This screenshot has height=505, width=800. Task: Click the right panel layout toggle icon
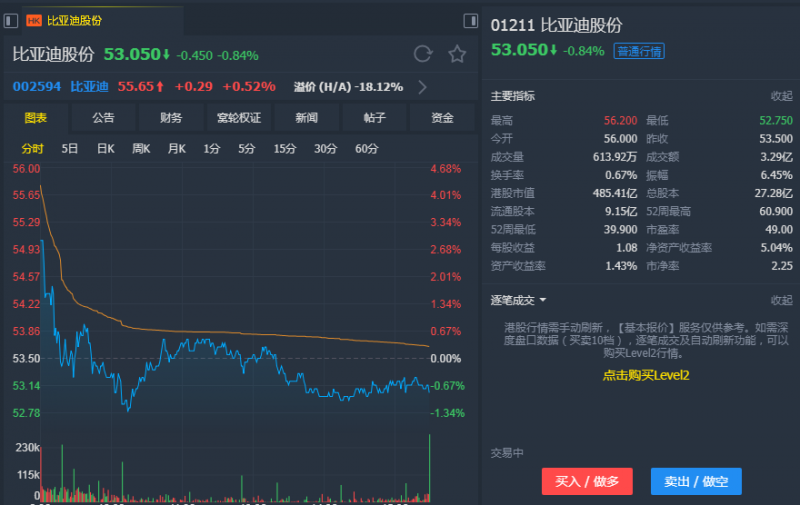pyautogui.click(x=470, y=21)
